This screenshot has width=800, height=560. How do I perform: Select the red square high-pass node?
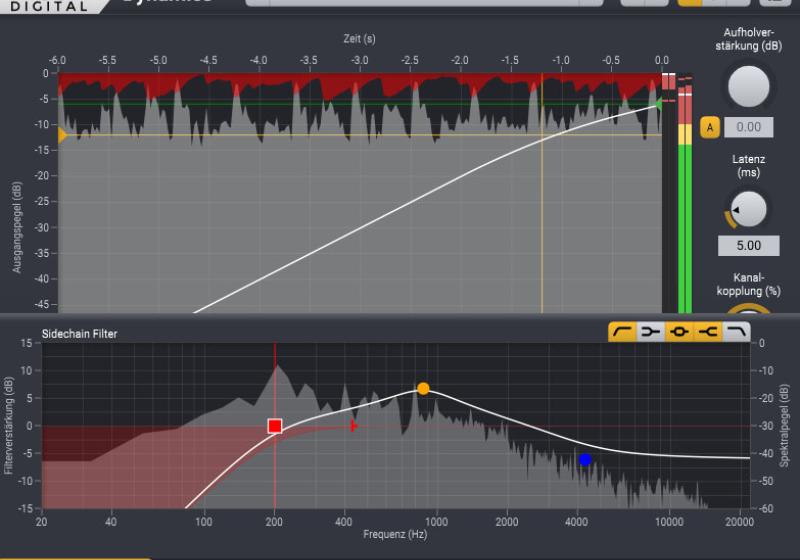point(275,426)
